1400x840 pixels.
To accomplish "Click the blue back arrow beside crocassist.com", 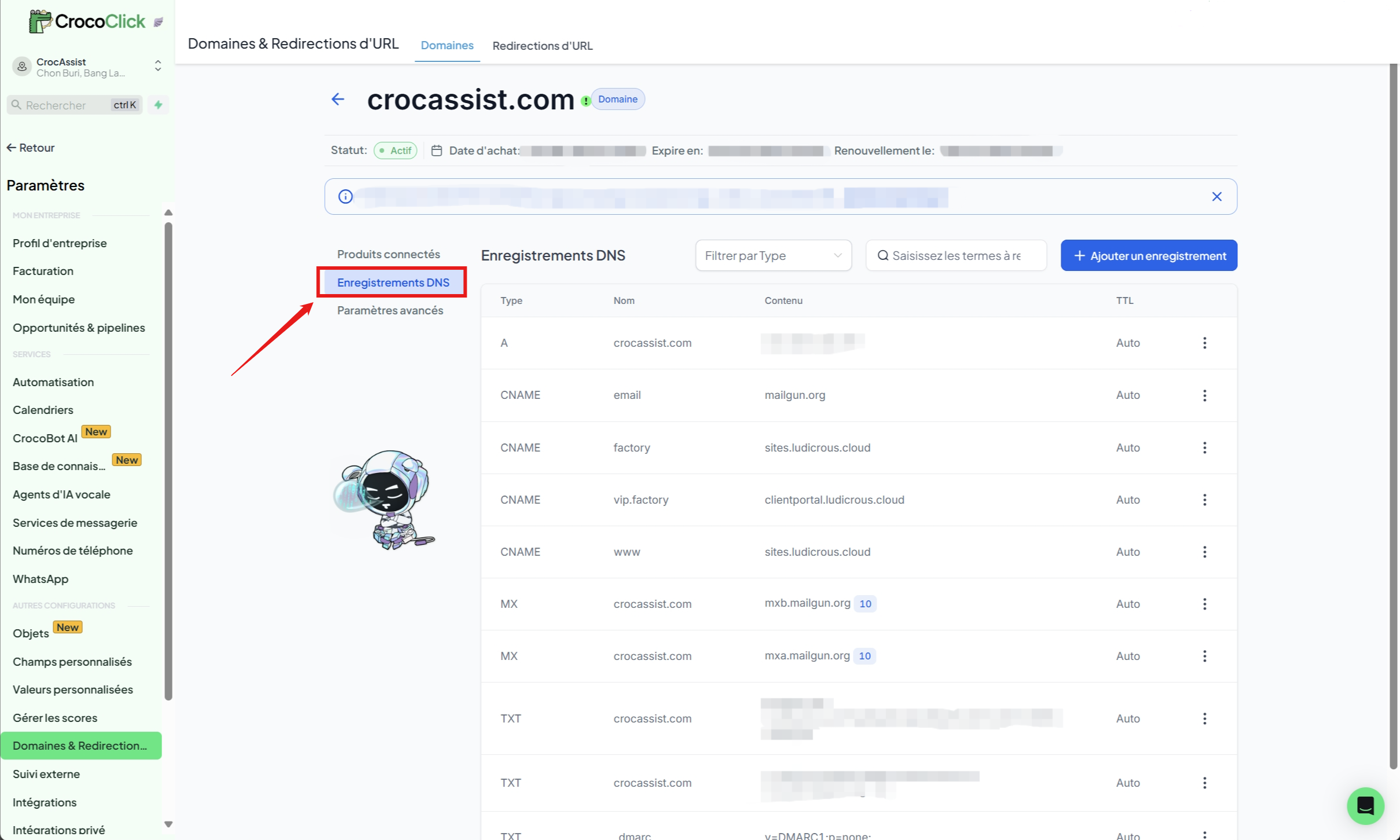I will (x=338, y=100).
